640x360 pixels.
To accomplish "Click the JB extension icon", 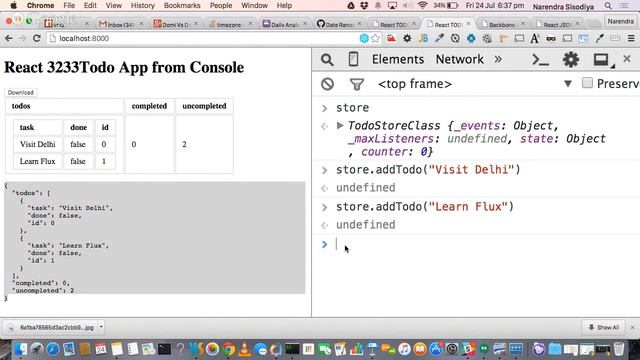I will pos(423,38).
